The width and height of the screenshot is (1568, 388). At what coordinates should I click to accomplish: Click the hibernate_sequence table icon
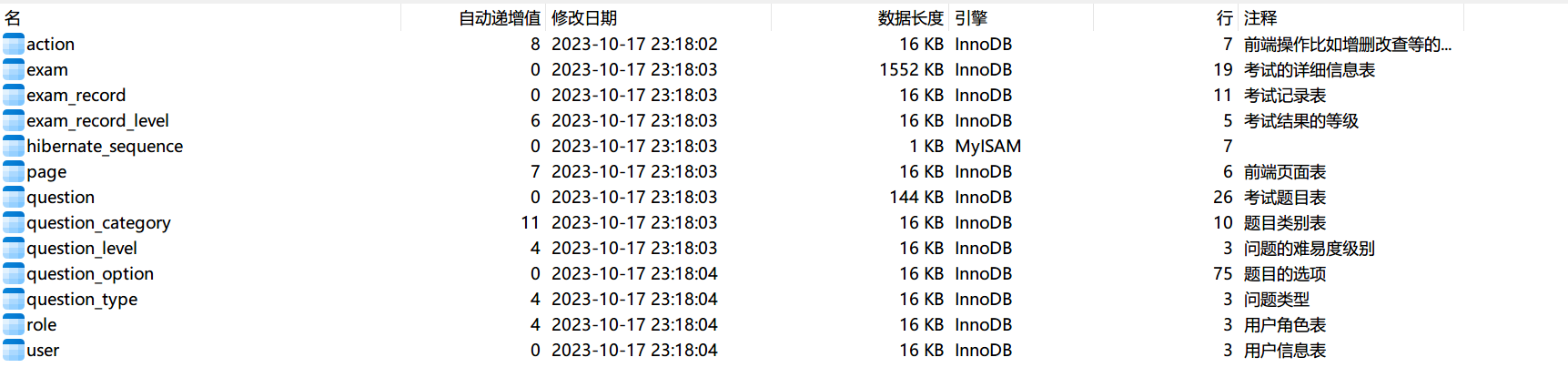(x=14, y=146)
